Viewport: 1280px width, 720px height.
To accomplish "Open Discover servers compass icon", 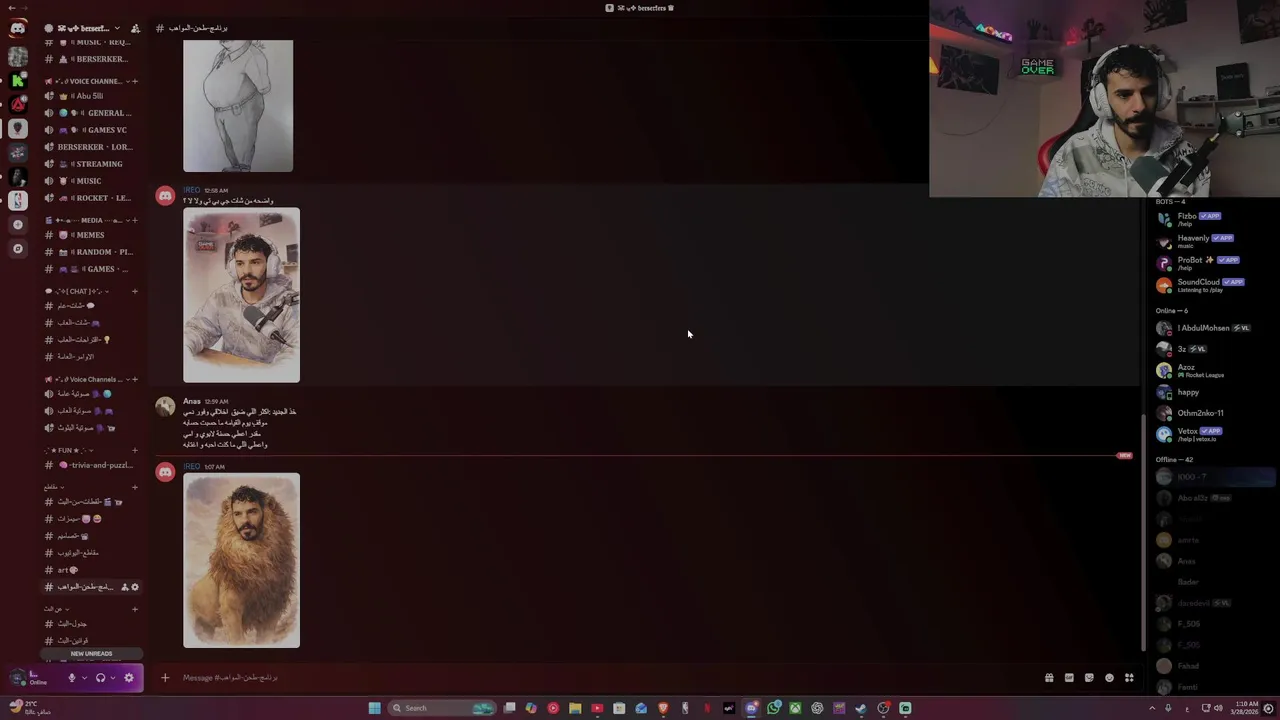I will pos(18,248).
